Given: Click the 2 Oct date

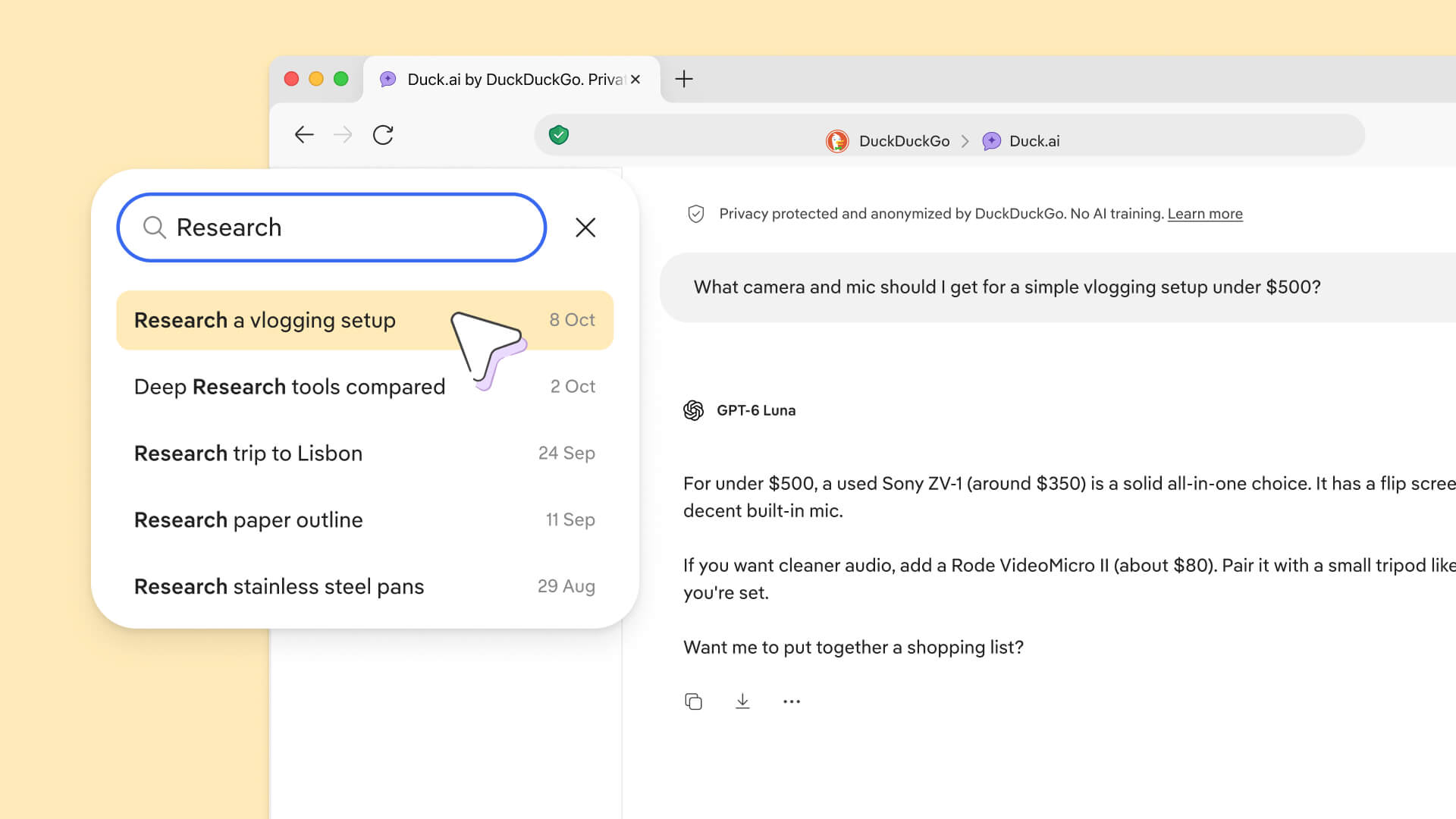Looking at the screenshot, I should [573, 387].
